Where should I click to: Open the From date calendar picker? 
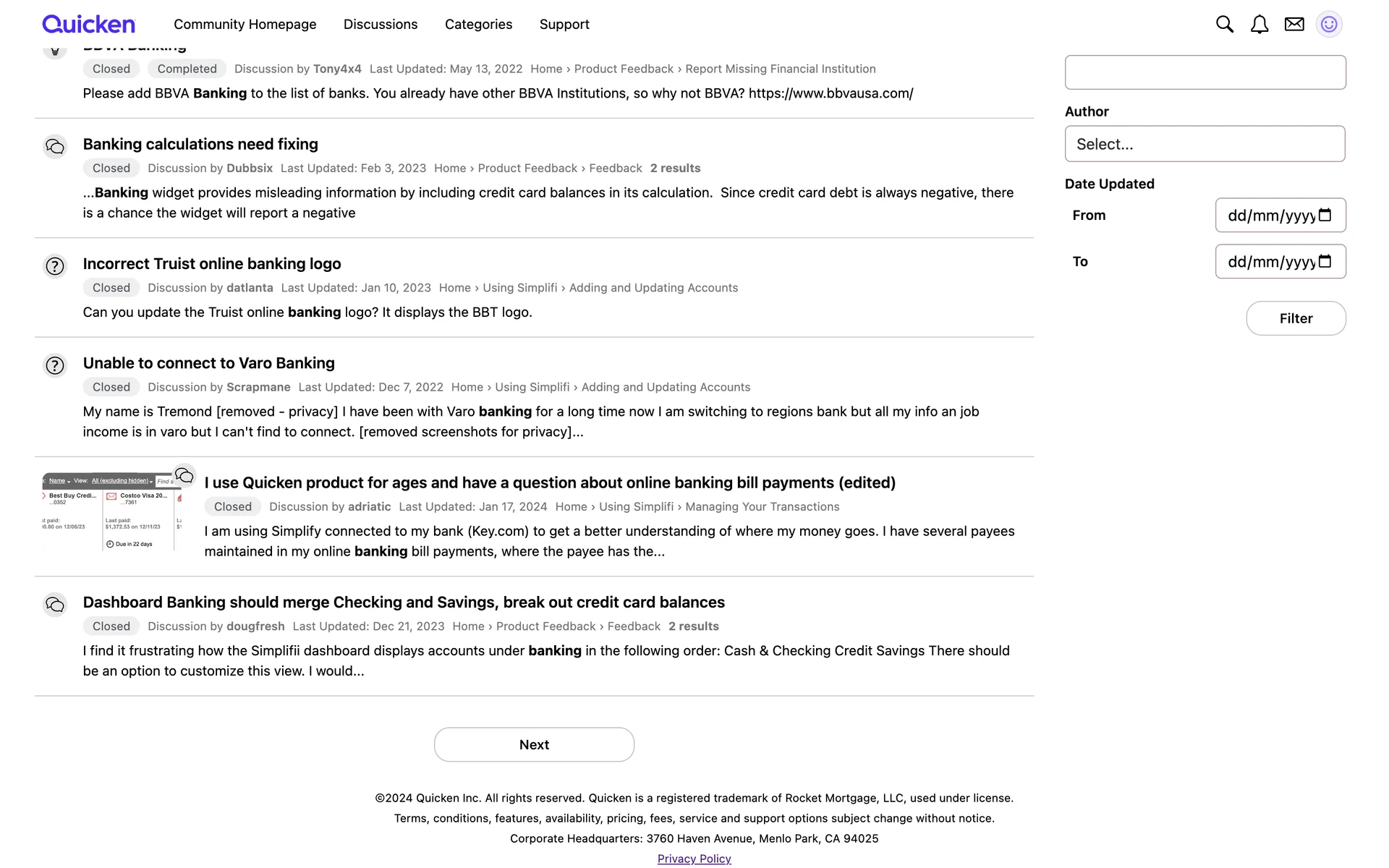pos(1325,215)
